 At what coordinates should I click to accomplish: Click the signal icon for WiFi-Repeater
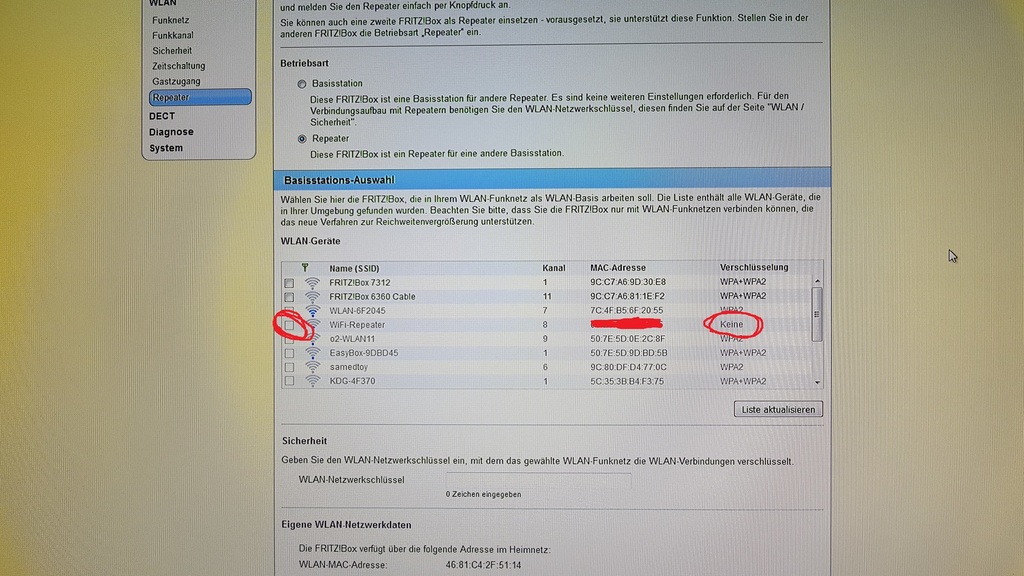point(314,325)
